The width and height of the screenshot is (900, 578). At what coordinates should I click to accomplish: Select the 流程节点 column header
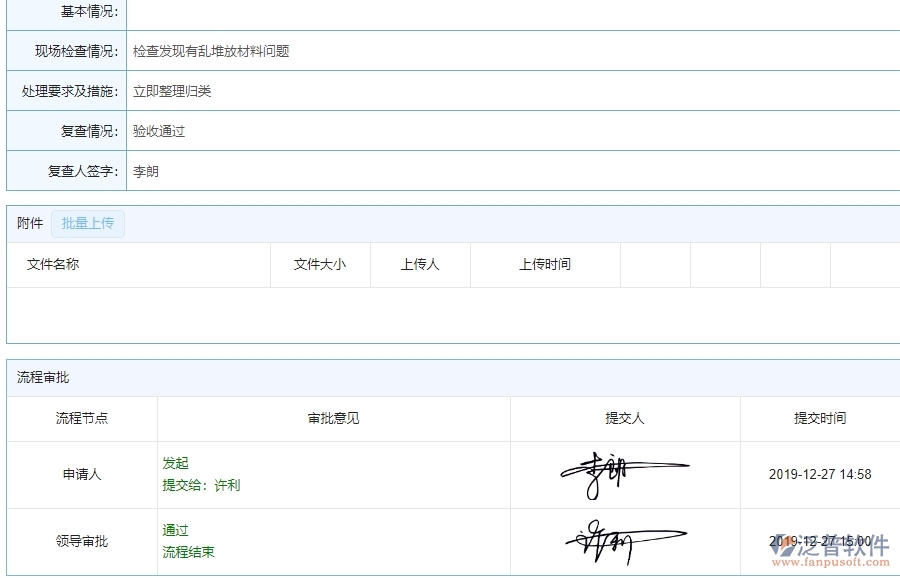81,419
